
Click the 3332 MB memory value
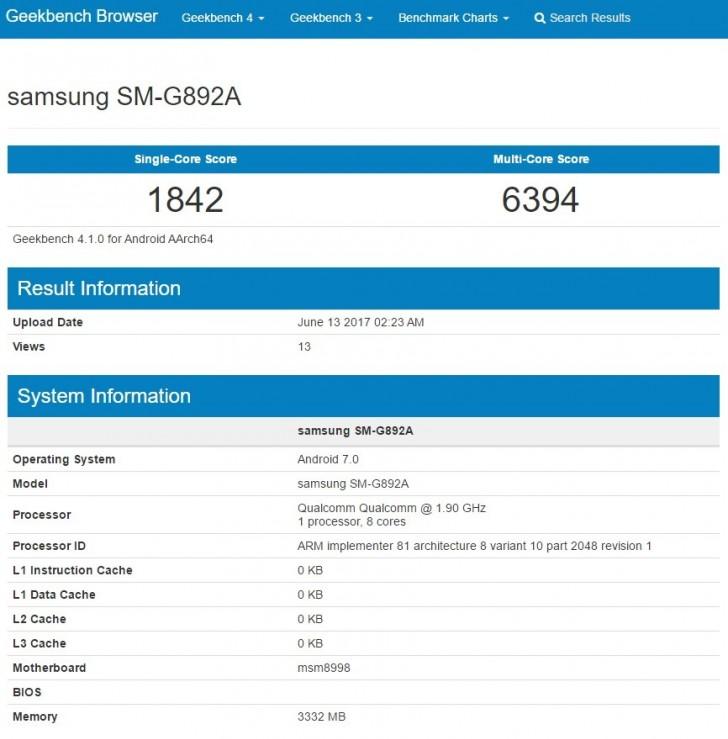pos(321,716)
